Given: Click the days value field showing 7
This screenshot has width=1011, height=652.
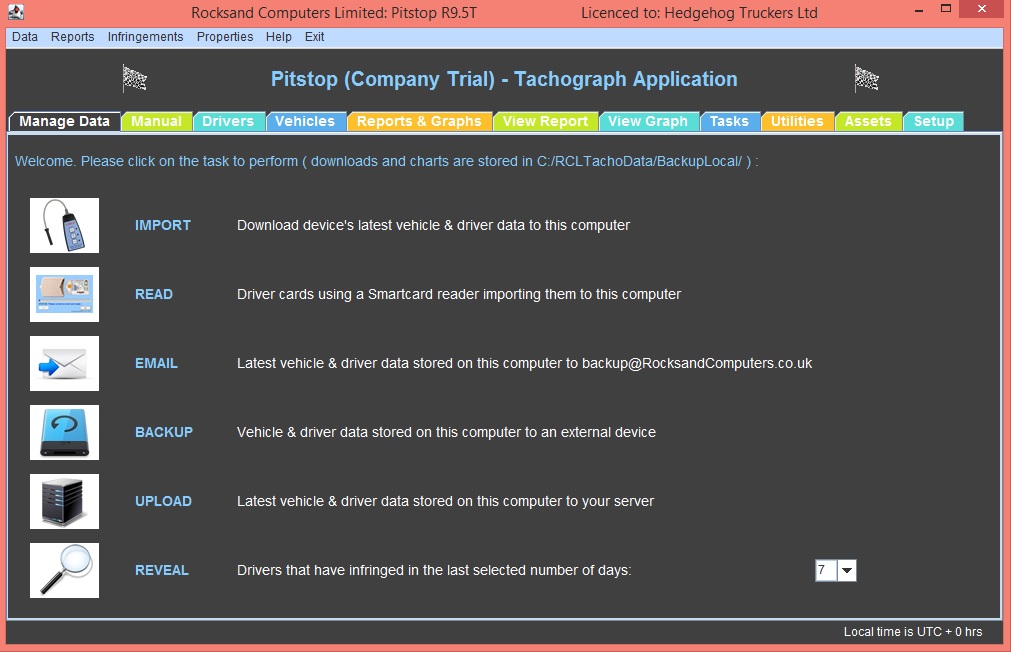Looking at the screenshot, I should [826, 570].
